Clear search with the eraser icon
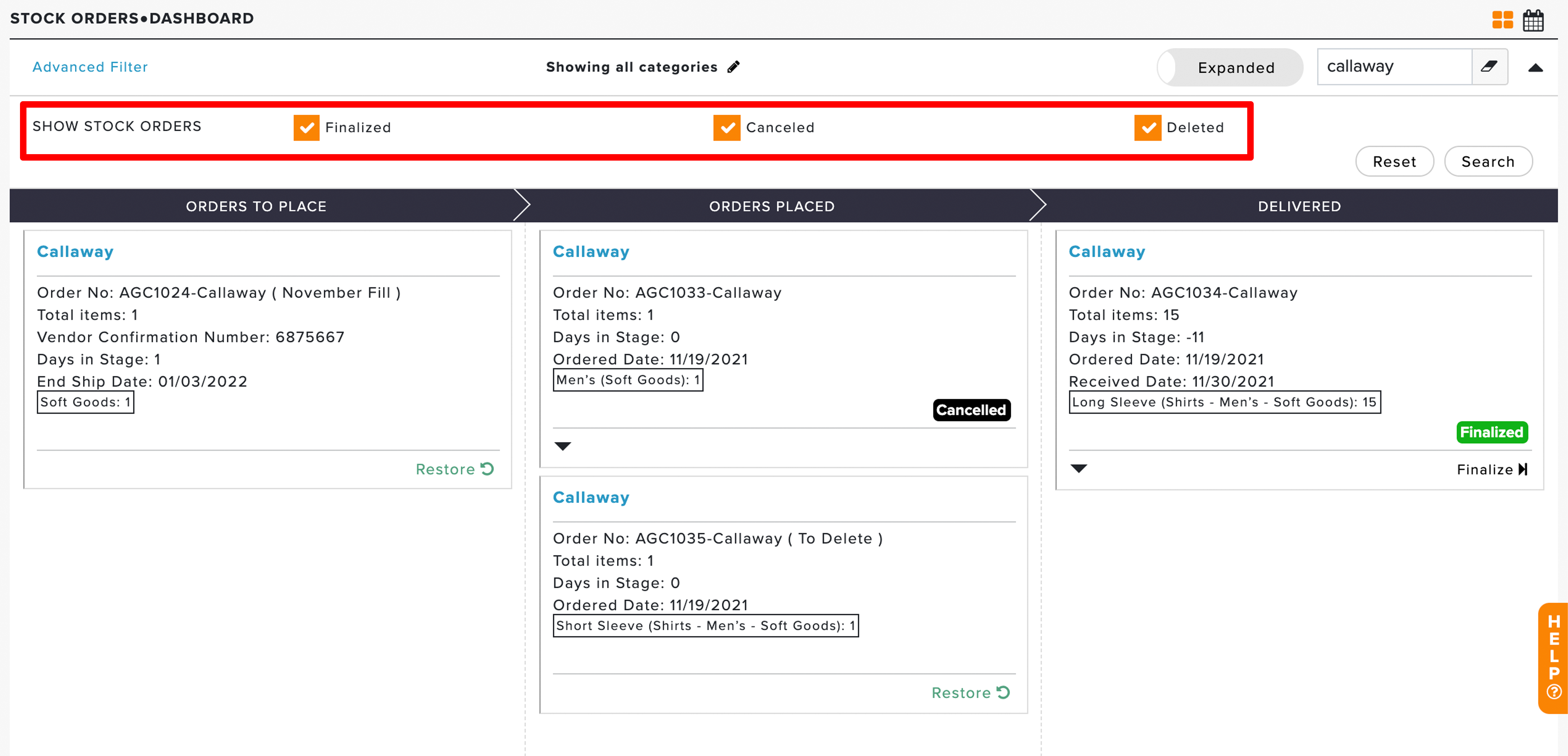 click(1489, 66)
